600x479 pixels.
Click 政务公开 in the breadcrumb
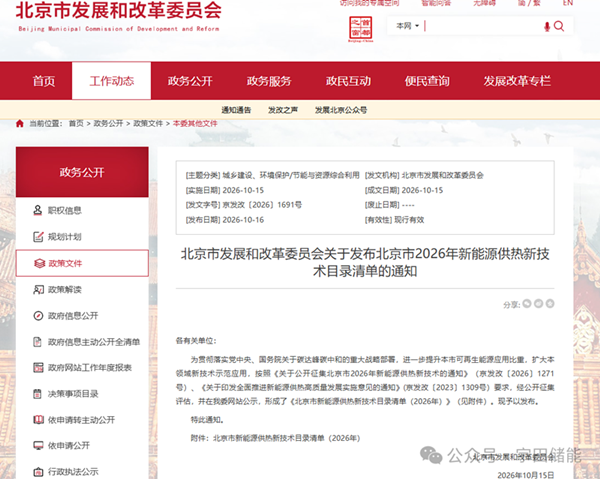(108, 123)
